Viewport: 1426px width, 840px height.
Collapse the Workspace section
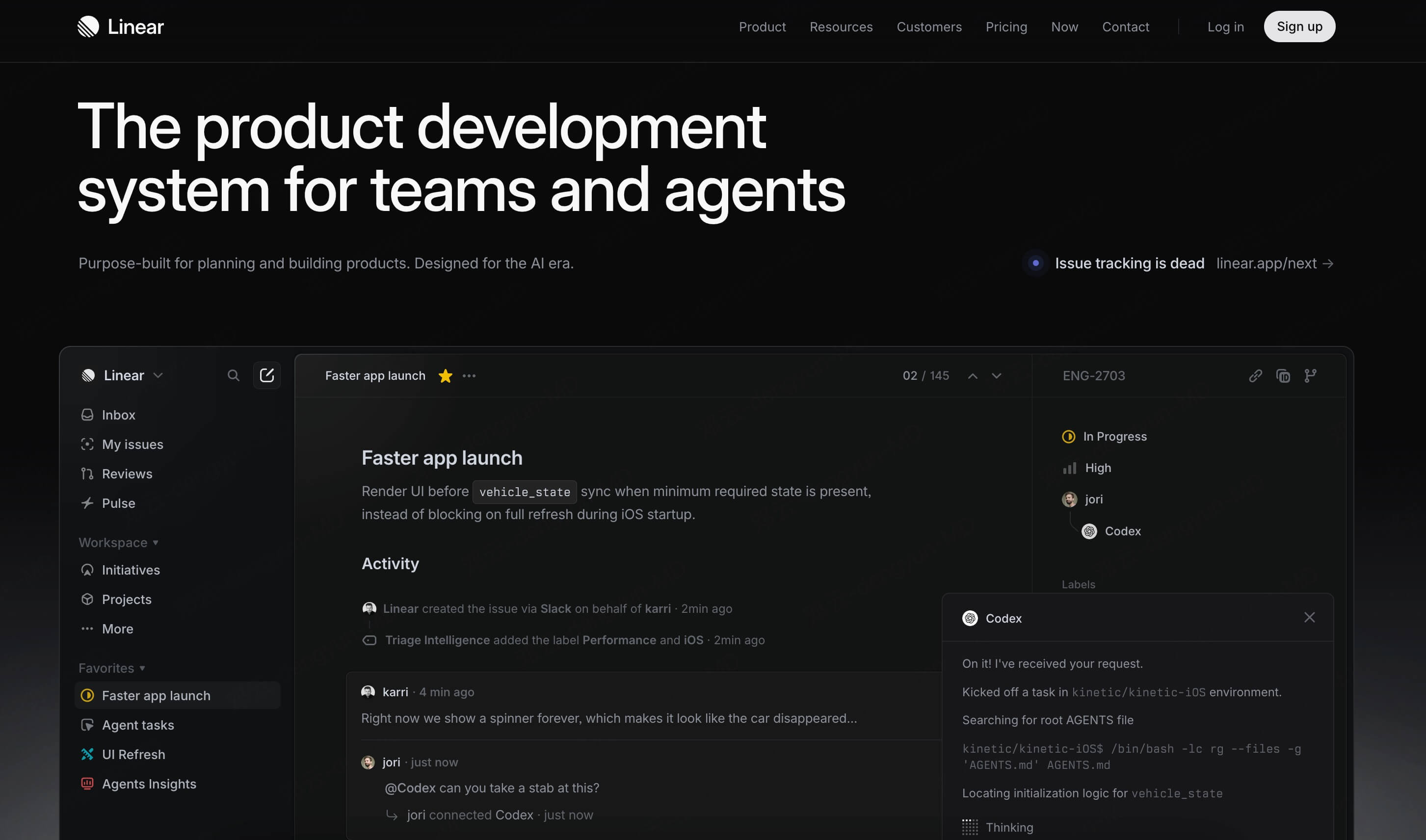pos(118,542)
